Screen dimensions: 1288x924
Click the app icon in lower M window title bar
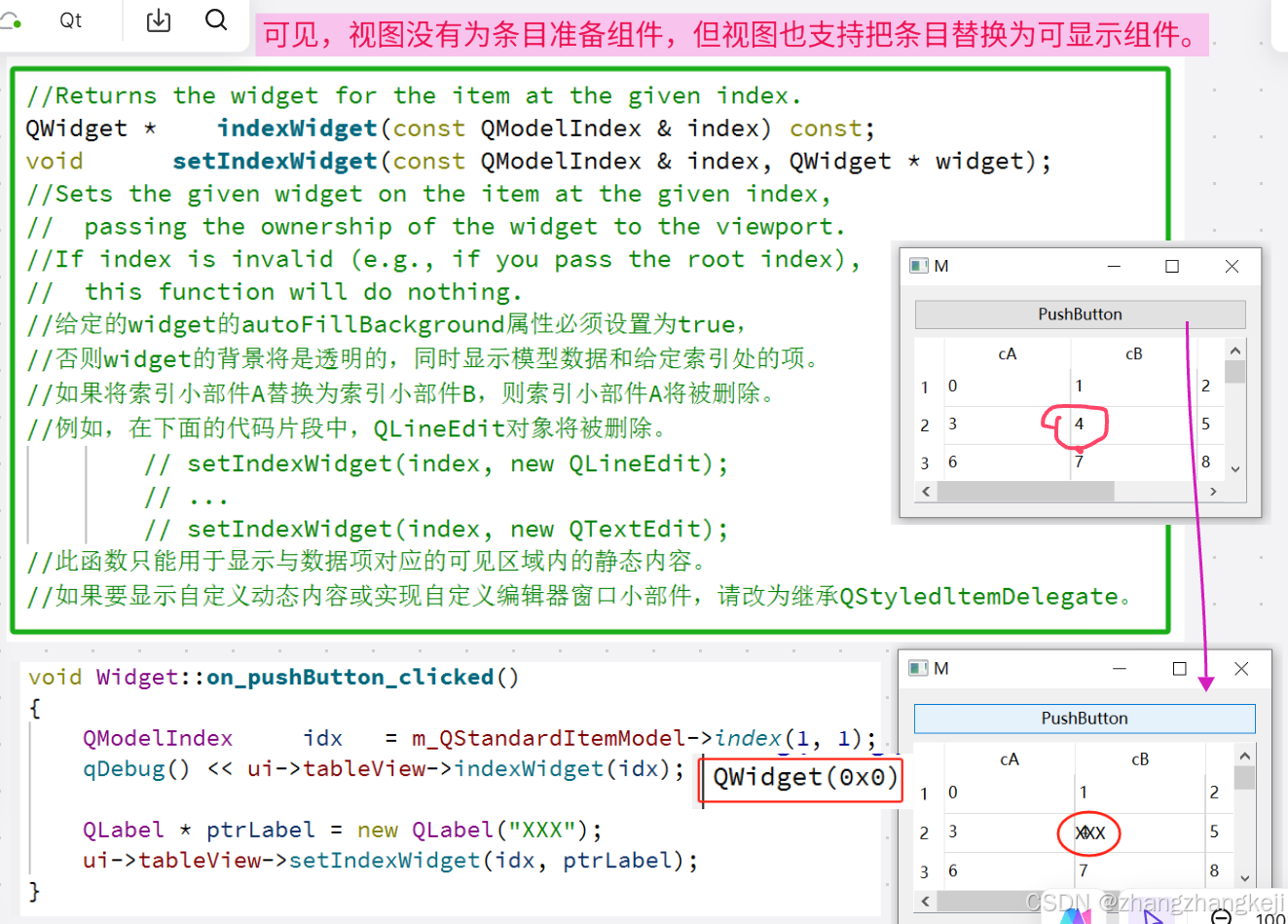click(x=918, y=668)
